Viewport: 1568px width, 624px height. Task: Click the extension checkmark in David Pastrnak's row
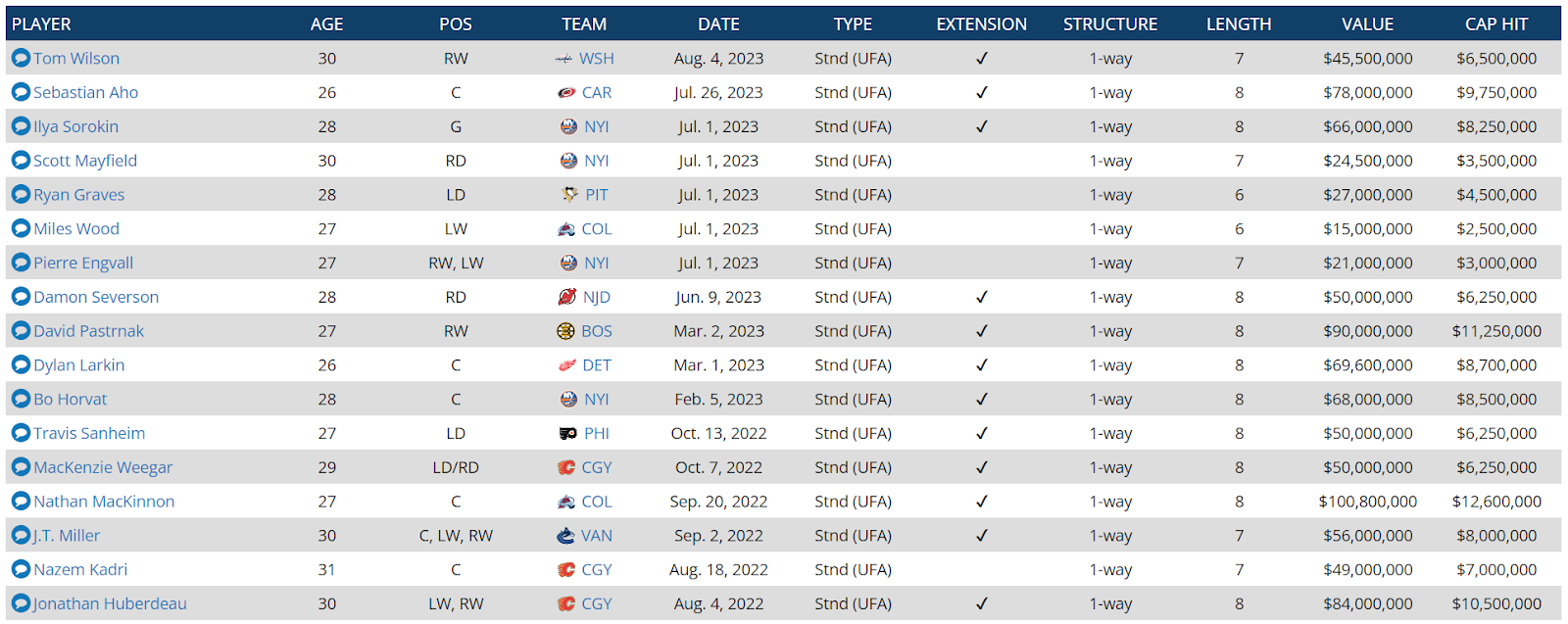[982, 331]
